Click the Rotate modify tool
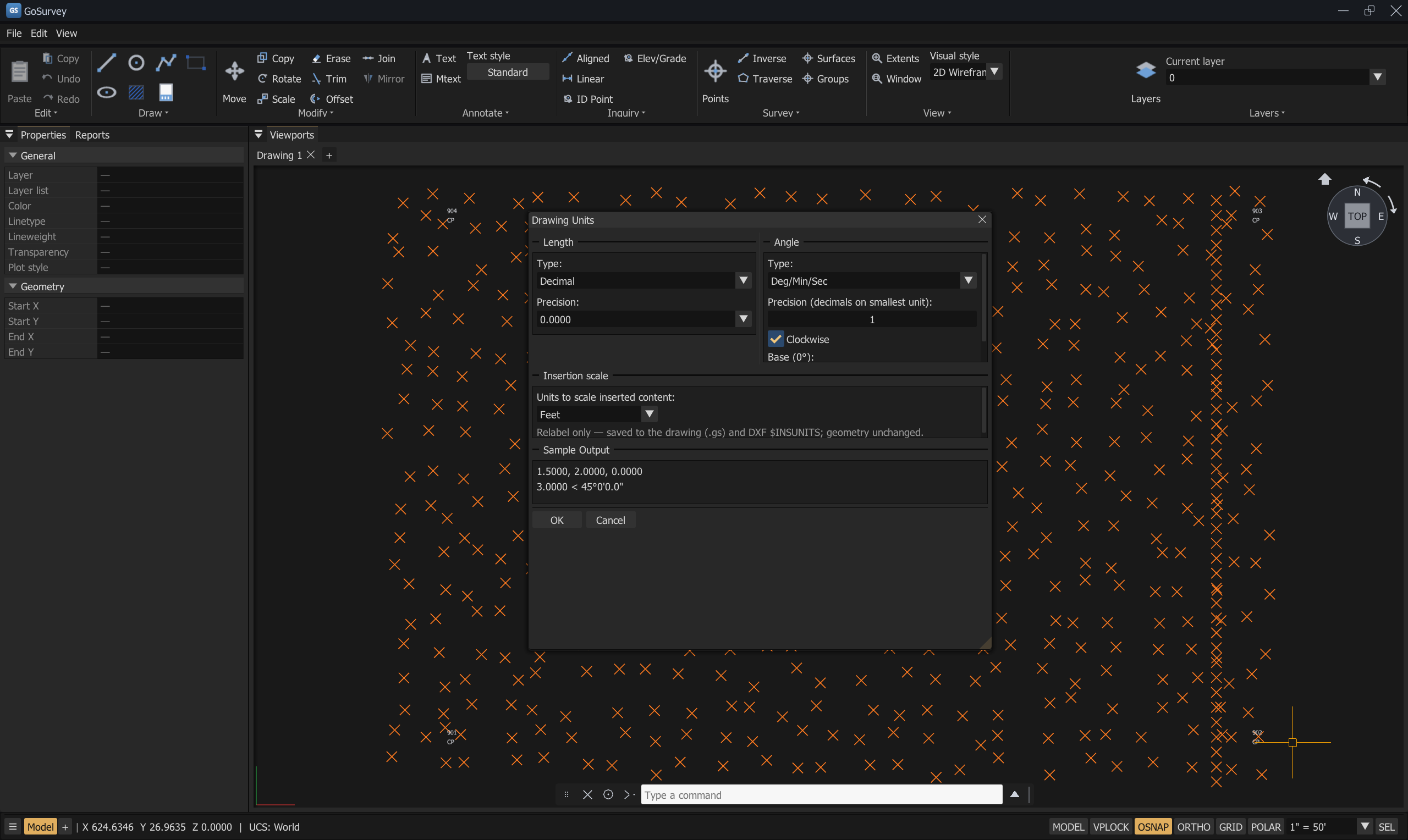This screenshot has height=840, width=1408. coord(279,79)
